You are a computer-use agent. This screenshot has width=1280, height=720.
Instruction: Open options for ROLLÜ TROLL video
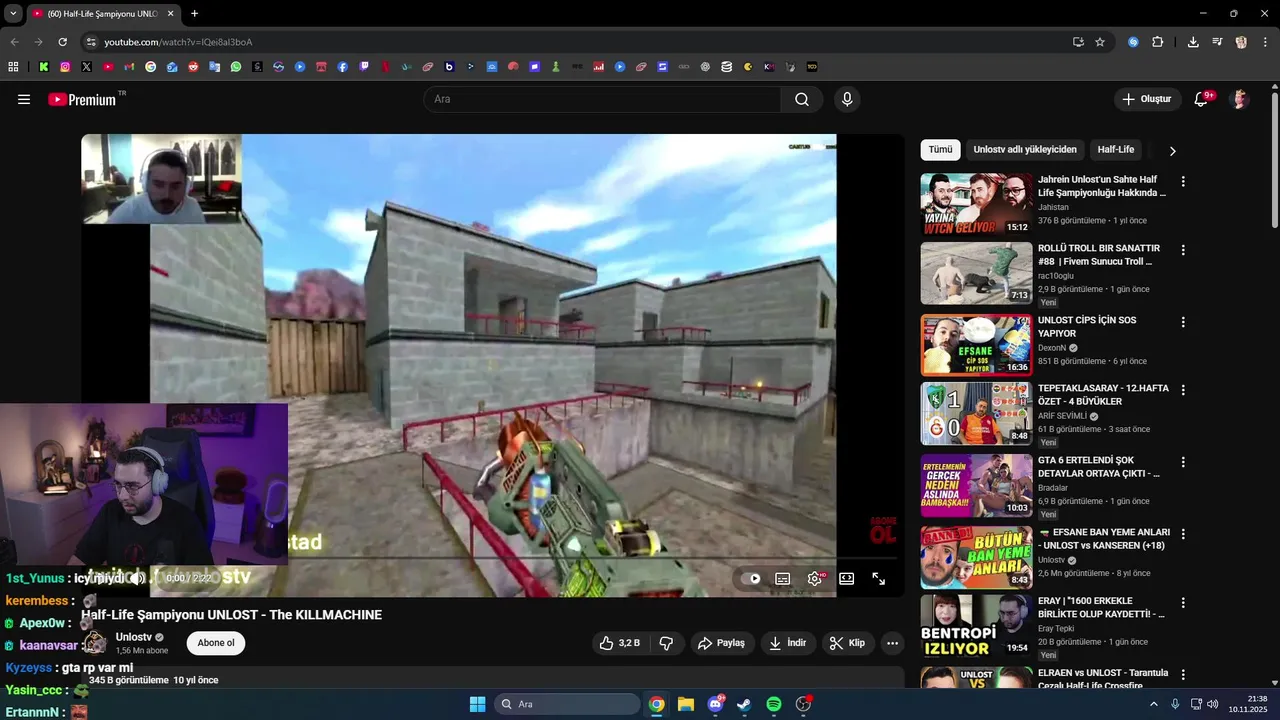[x=1183, y=250]
